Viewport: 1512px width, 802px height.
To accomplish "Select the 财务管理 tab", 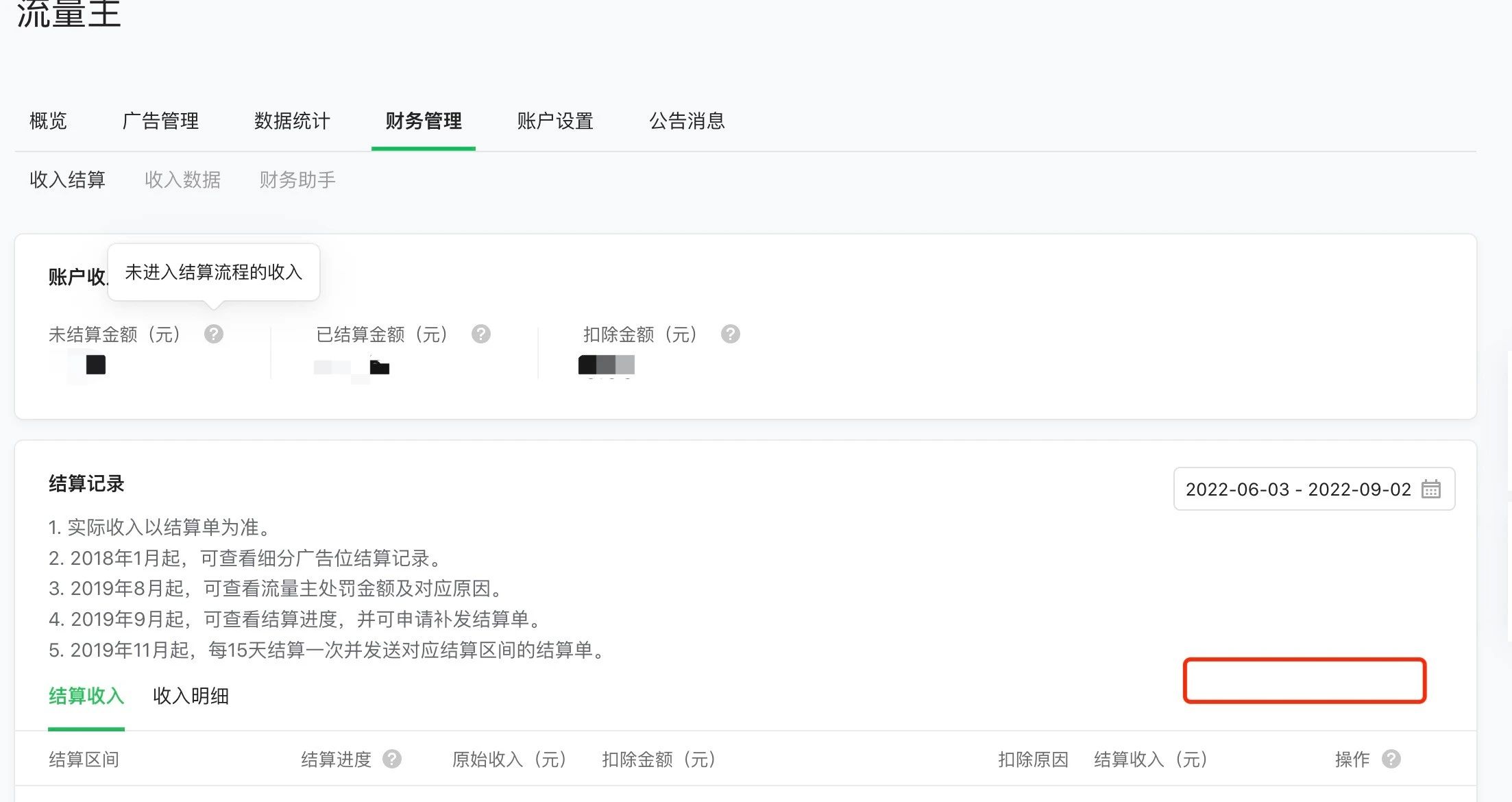I will click(x=424, y=121).
